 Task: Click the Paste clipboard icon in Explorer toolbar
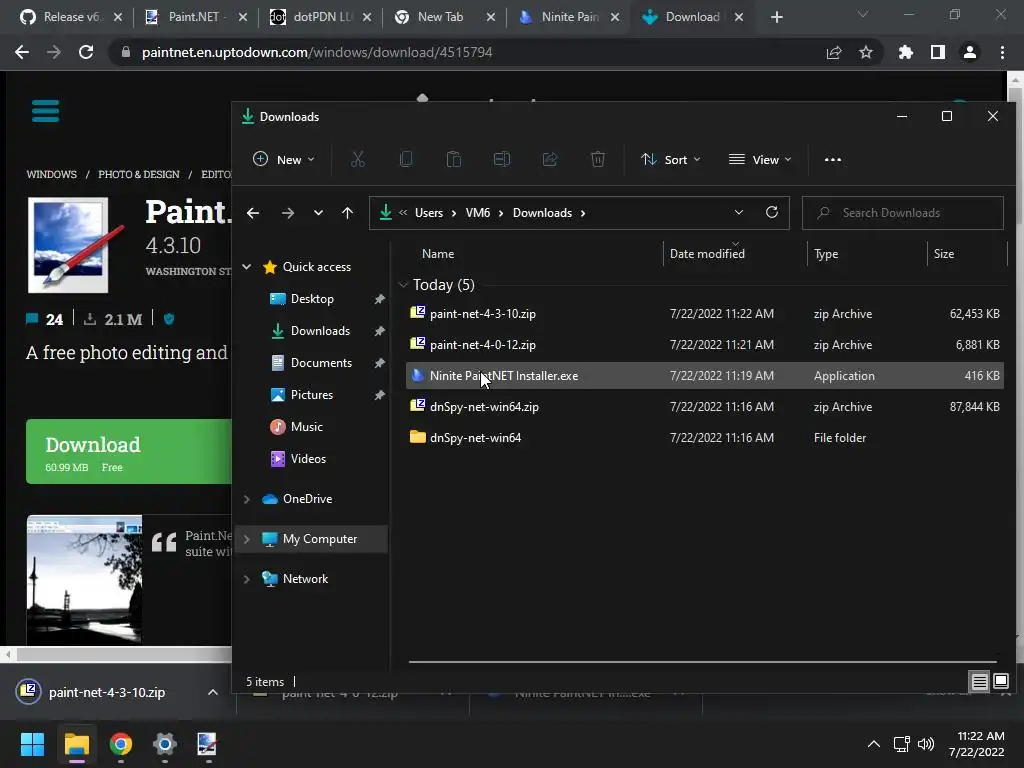click(454, 159)
